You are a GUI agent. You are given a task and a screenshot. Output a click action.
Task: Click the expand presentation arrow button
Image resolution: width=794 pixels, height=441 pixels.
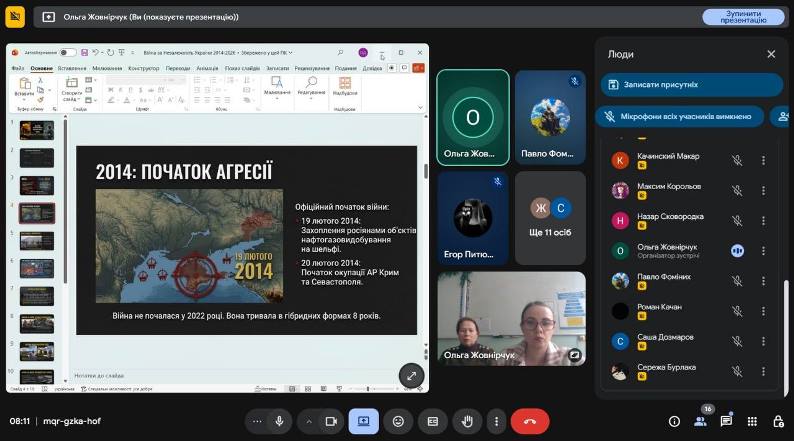pyautogui.click(x=411, y=376)
